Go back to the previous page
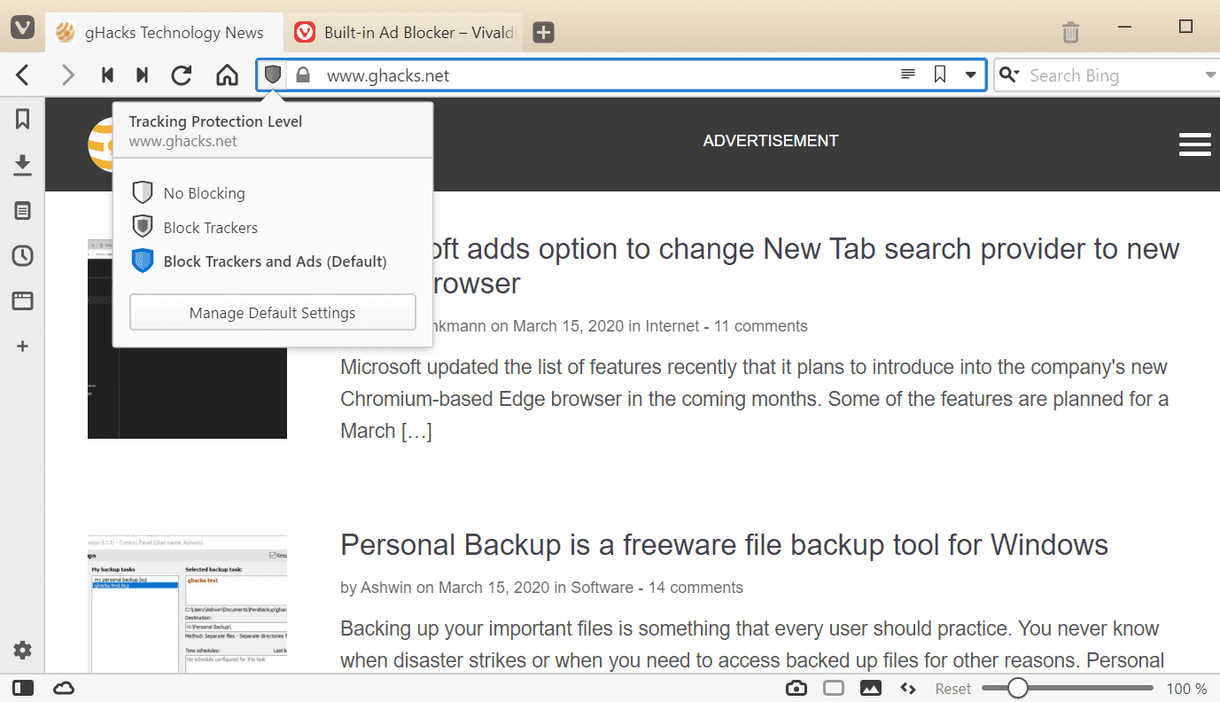The width and height of the screenshot is (1220, 702). (23, 75)
